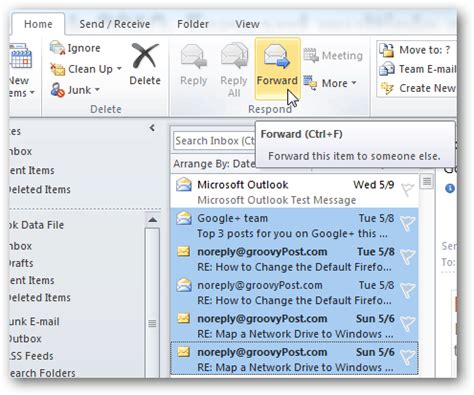The width and height of the screenshot is (474, 395).
Task: Click the Meeting reply icon
Action: (x=311, y=55)
